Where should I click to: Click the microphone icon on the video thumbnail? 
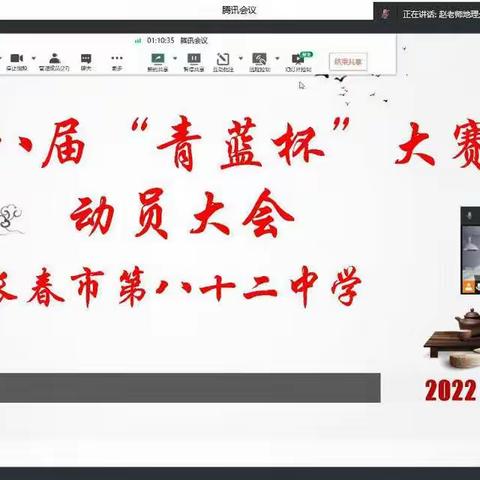469,216
